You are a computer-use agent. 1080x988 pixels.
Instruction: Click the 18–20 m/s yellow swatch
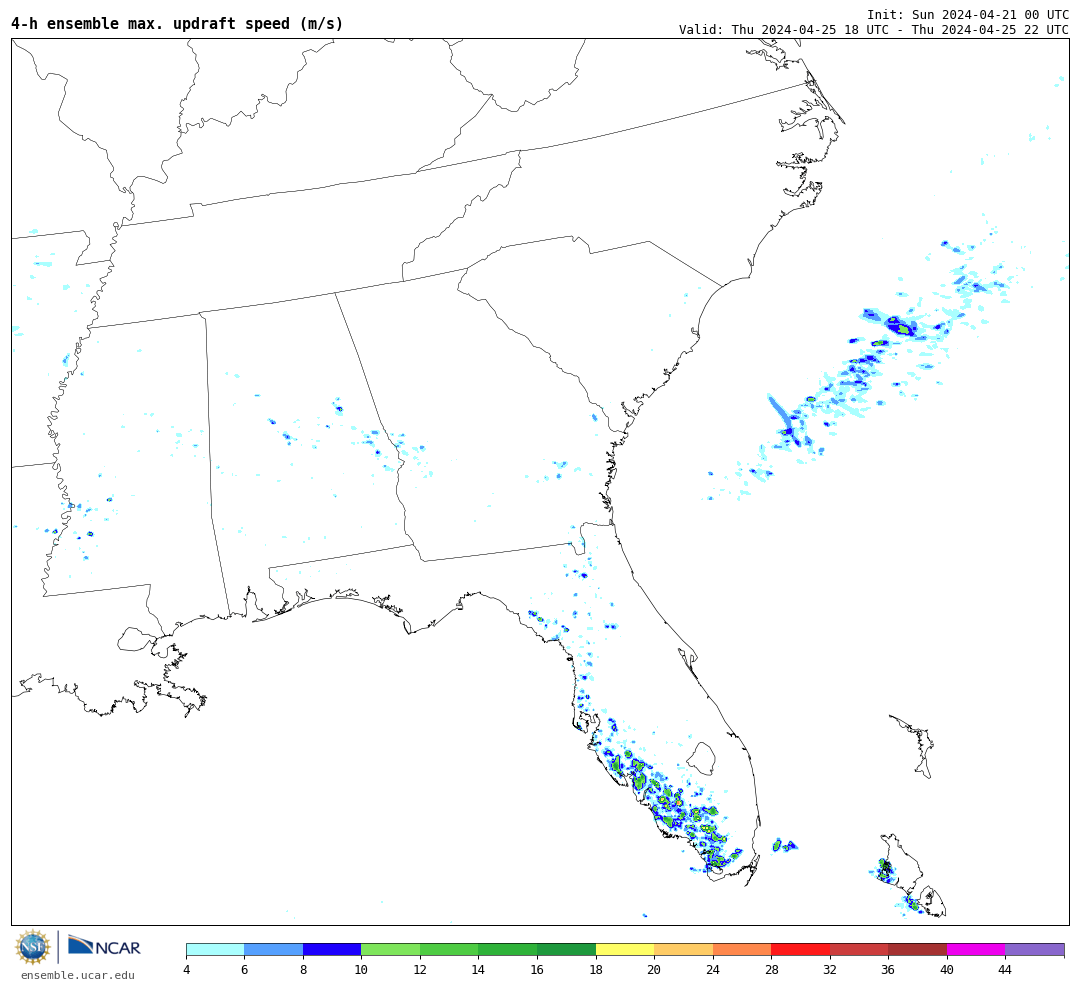(625, 950)
